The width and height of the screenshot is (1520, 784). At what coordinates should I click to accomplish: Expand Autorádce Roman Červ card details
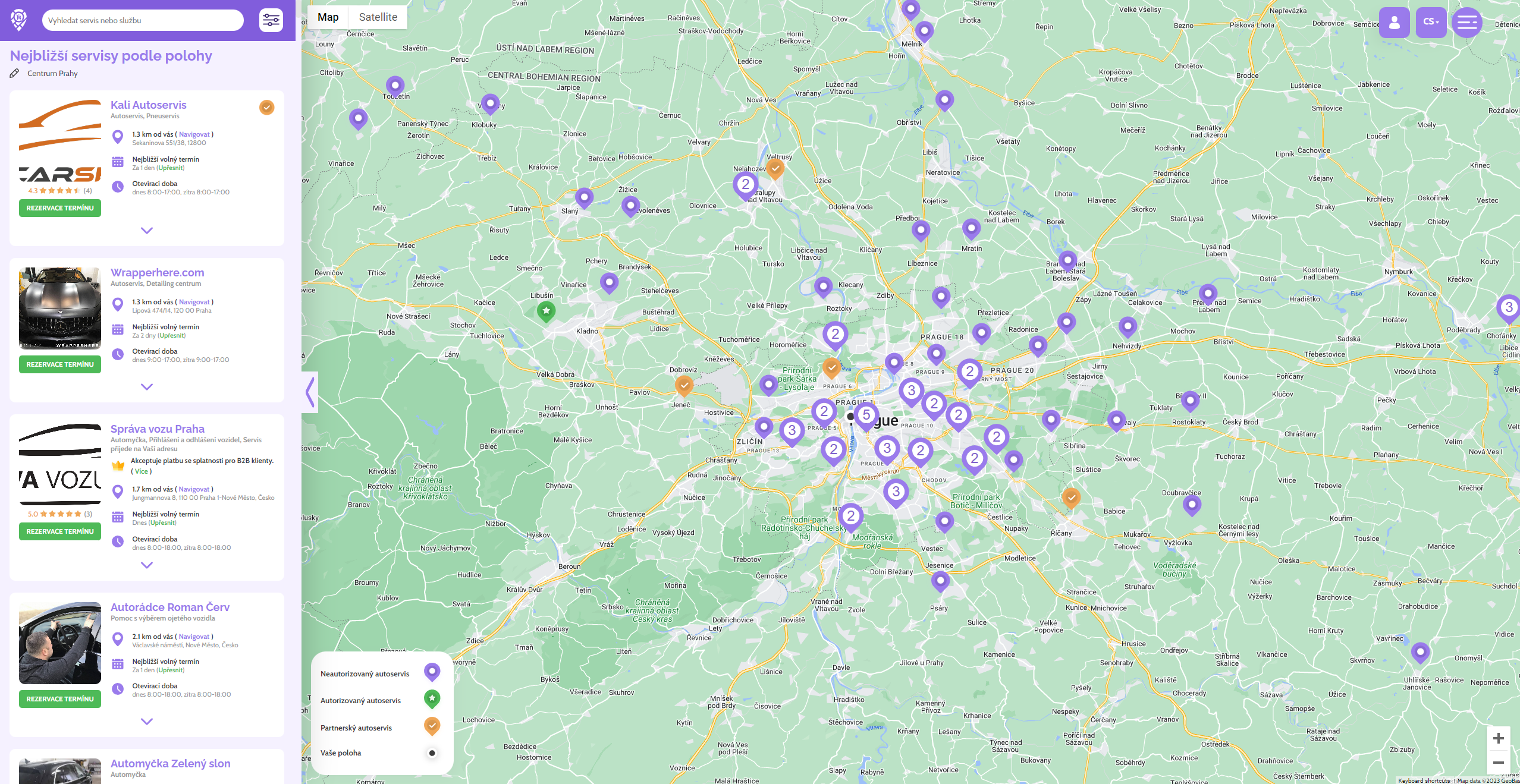point(147,722)
